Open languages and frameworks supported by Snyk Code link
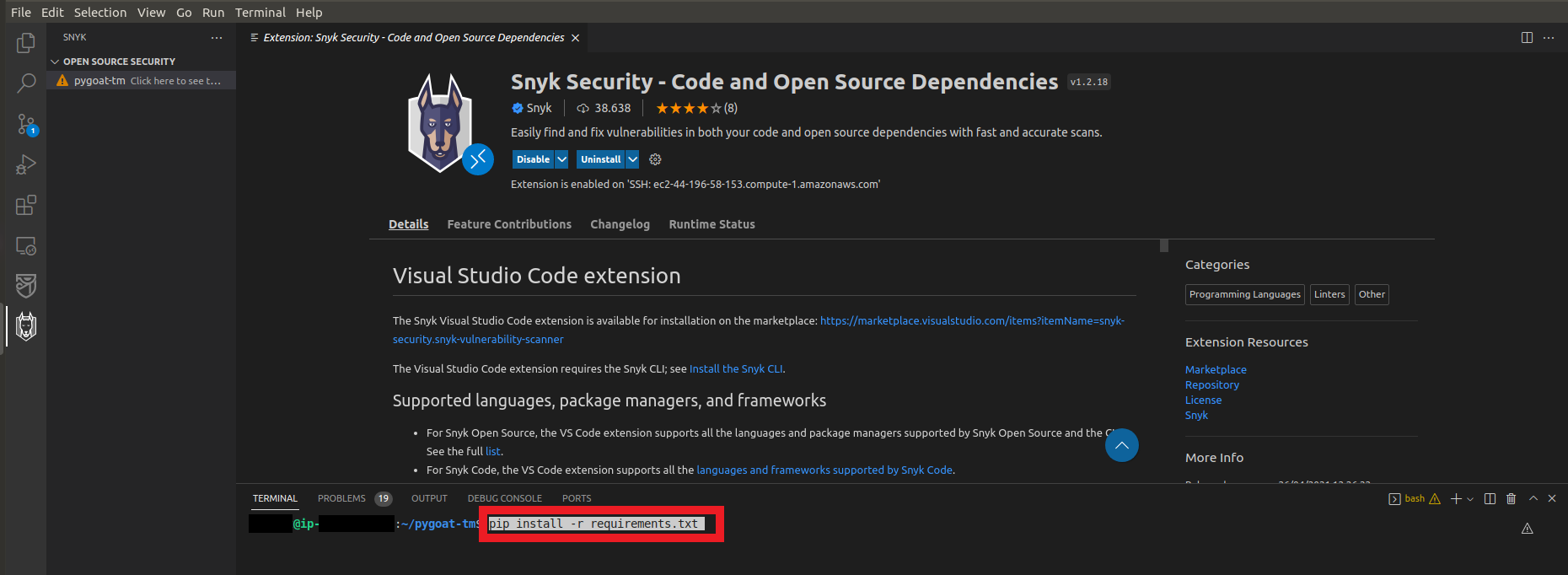This screenshot has width=1568, height=575. [824, 470]
